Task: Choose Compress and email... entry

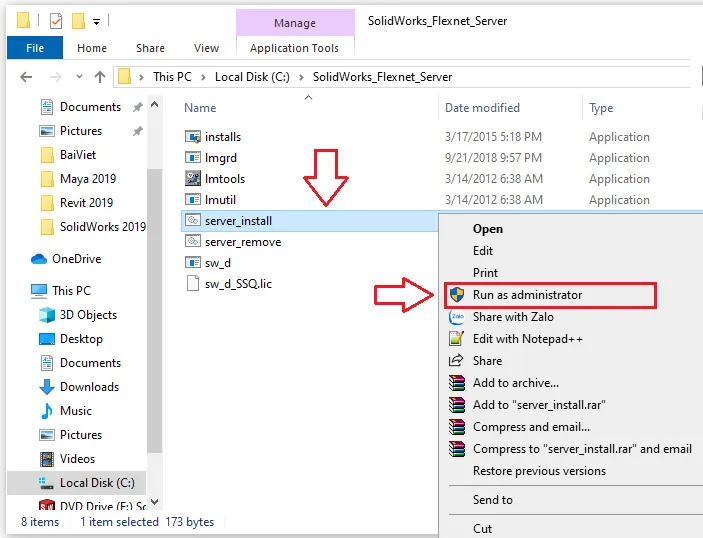Action: (x=531, y=427)
